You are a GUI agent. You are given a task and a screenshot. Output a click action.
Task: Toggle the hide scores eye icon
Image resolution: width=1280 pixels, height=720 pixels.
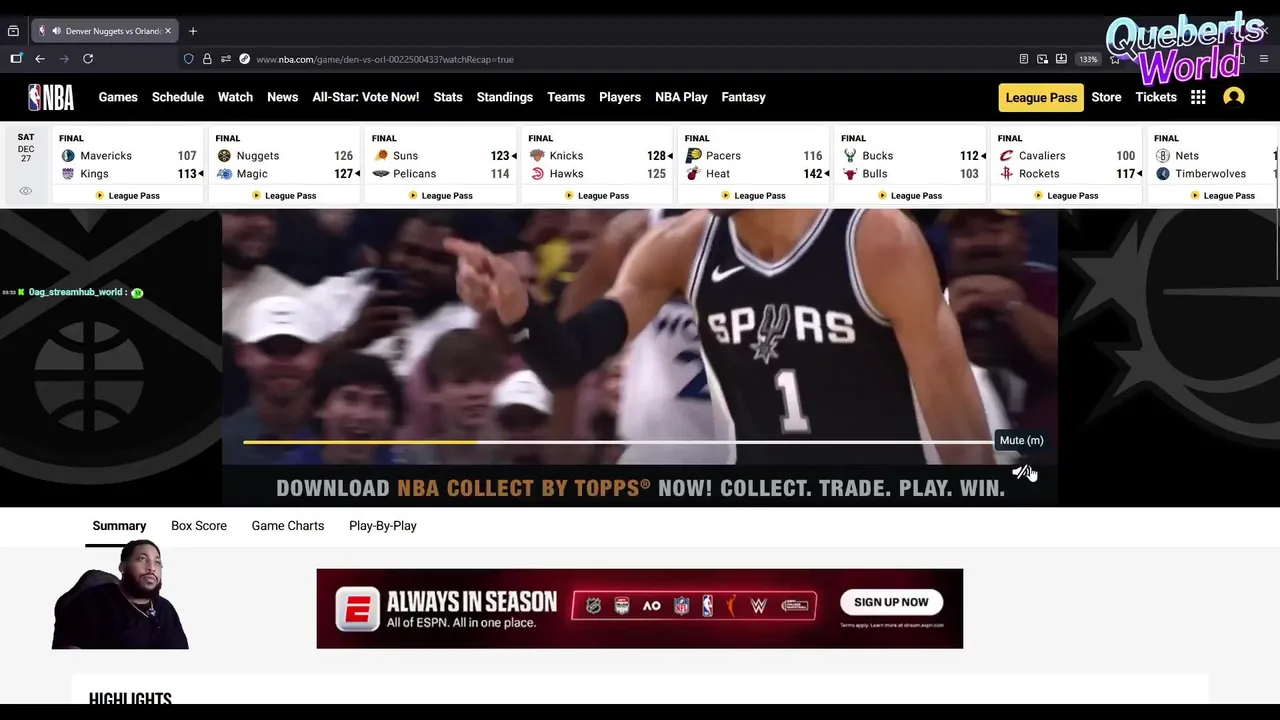pos(26,191)
